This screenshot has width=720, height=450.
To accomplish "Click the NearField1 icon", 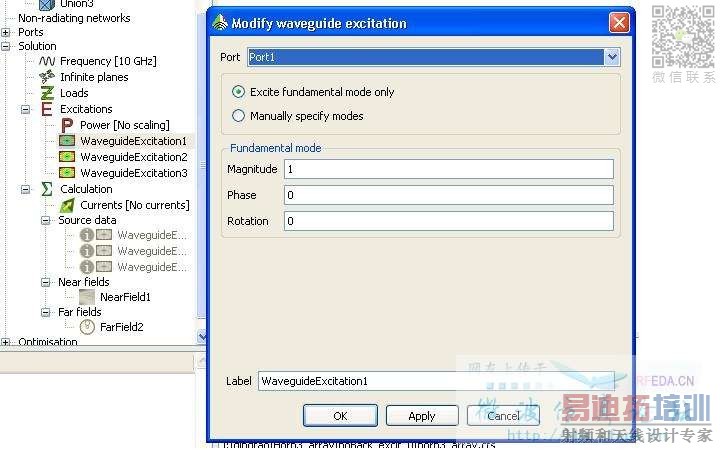I will point(87,297).
